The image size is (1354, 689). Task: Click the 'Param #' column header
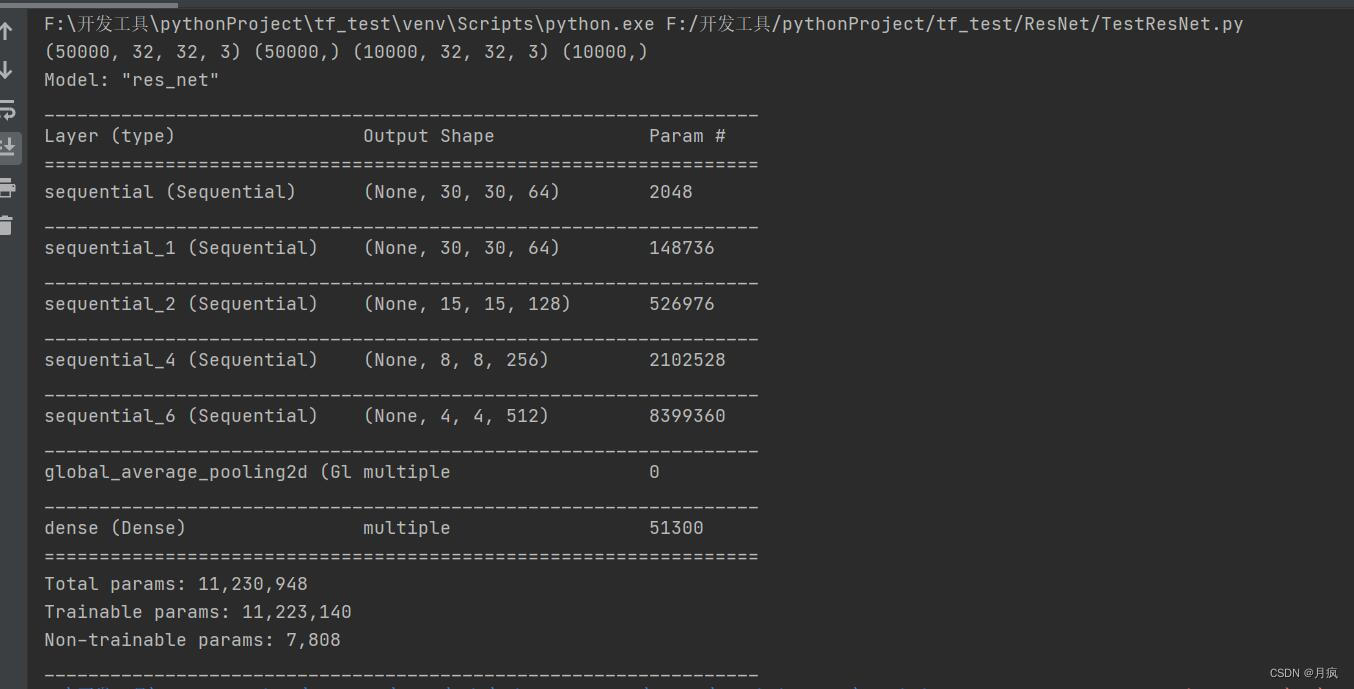click(x=687, y=136)
